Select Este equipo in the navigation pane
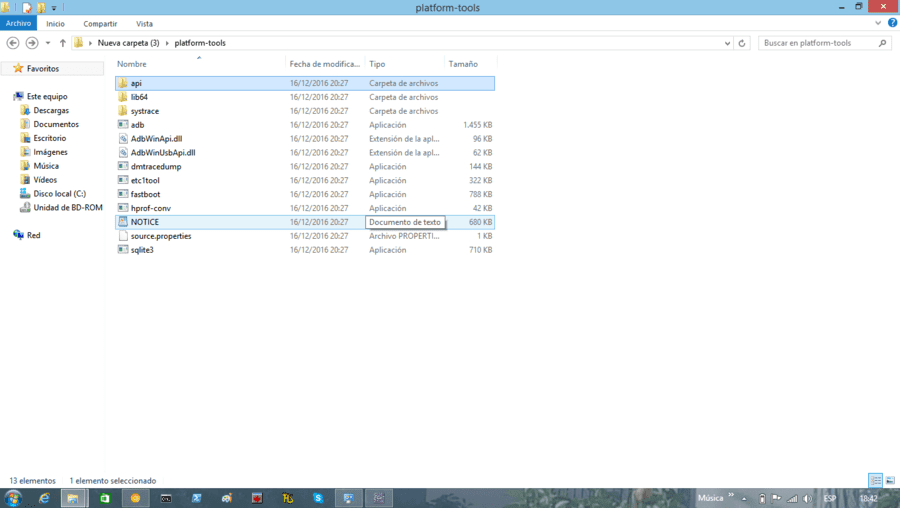The height and width of the screenshot is (508, 900). tap(47, 96)
